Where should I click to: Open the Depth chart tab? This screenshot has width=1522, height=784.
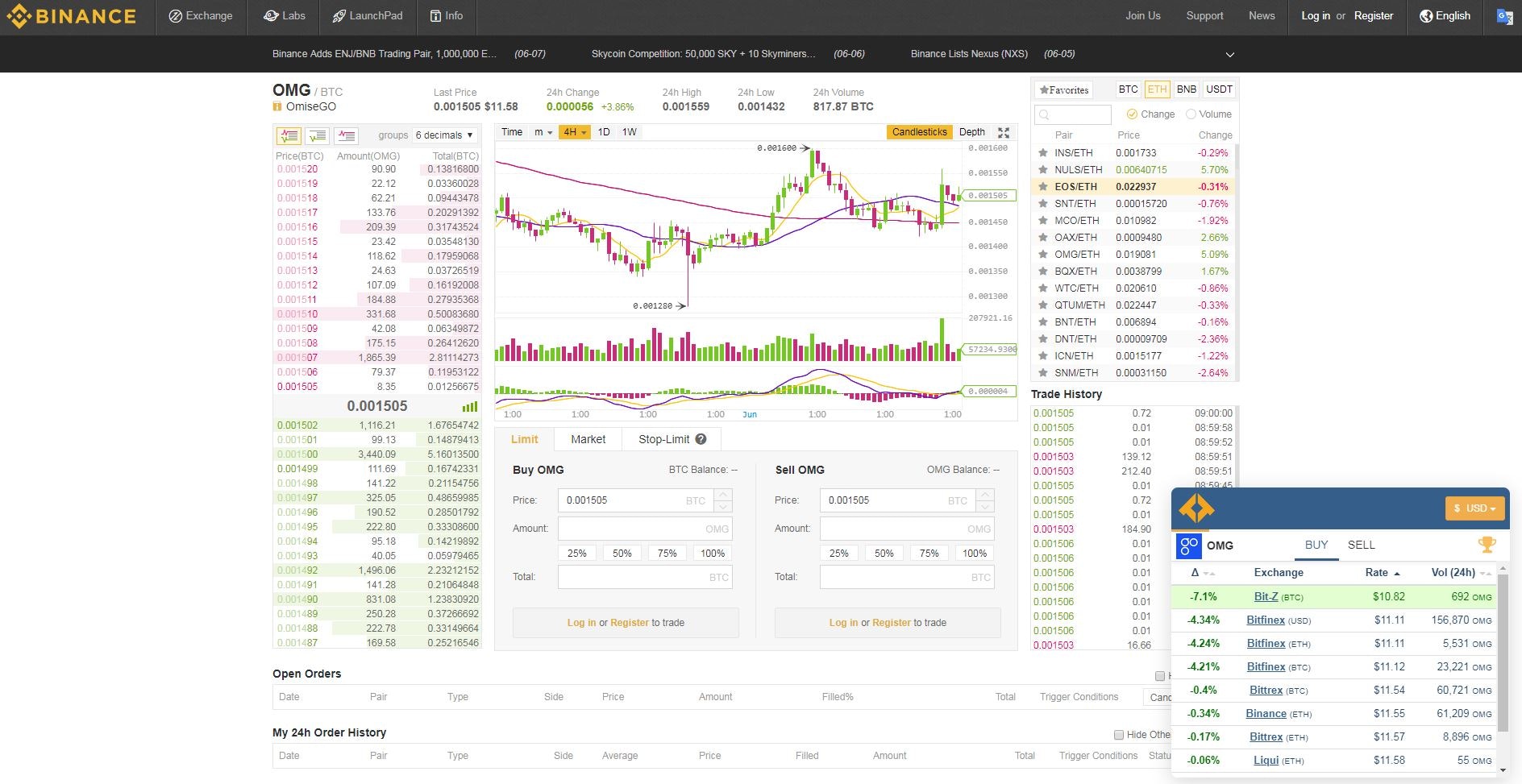click(971, 131)
